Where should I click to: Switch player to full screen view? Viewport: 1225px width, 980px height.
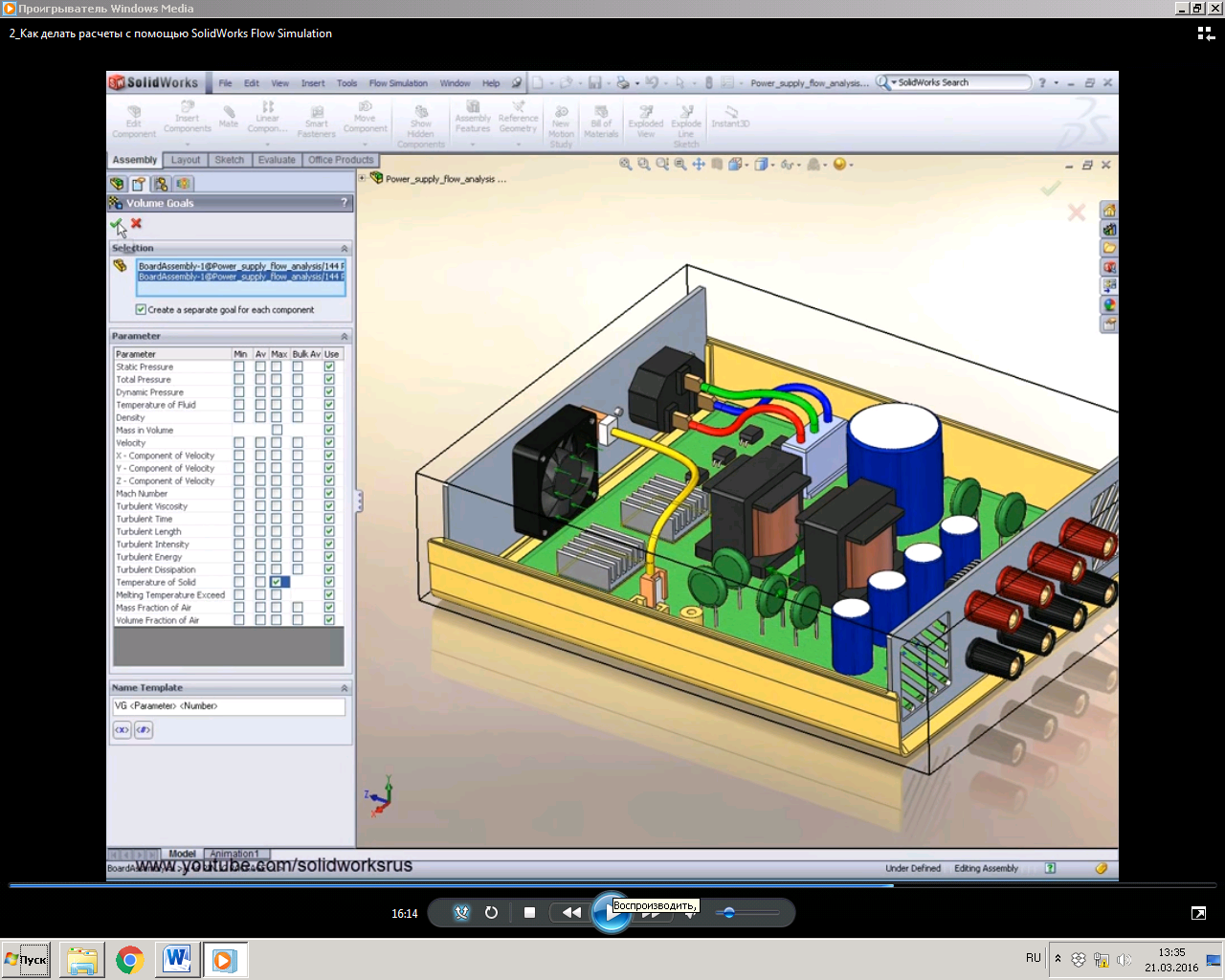(x=1198, y=913)
